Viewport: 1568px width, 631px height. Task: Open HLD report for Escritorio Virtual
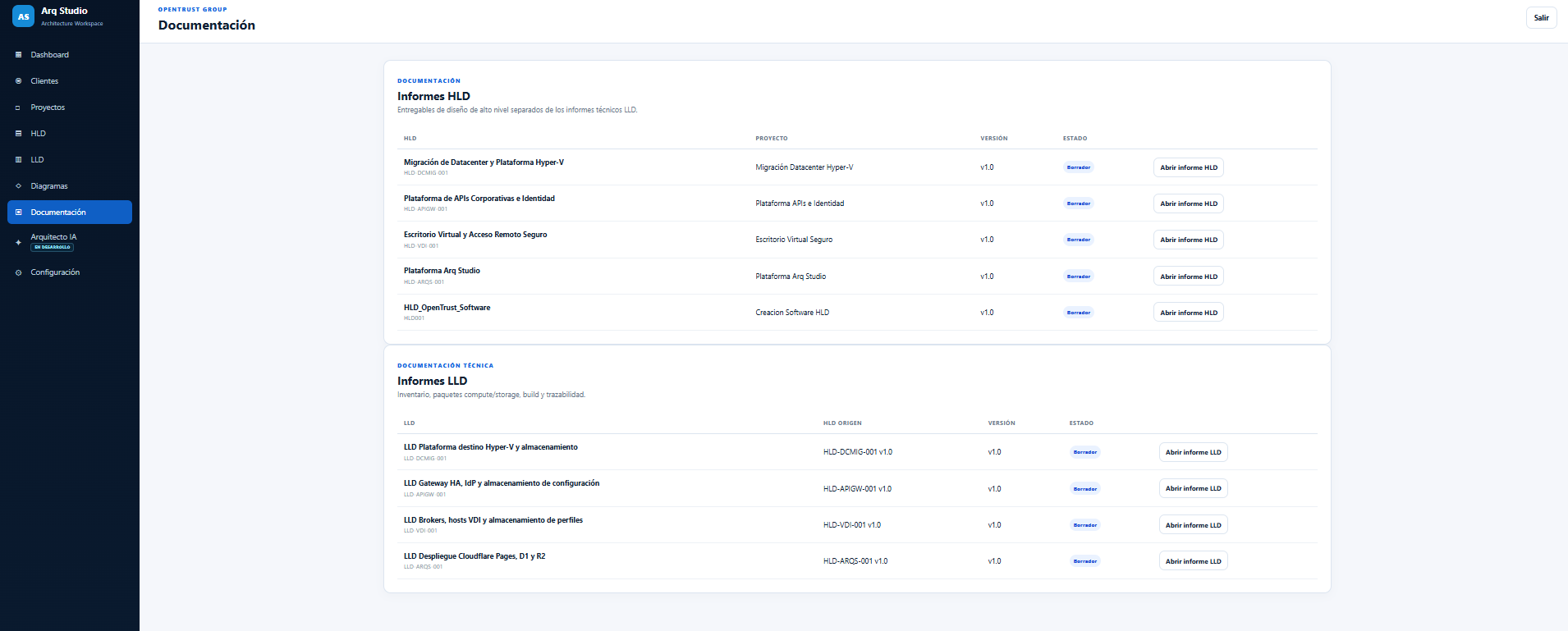pos(1188,240)
